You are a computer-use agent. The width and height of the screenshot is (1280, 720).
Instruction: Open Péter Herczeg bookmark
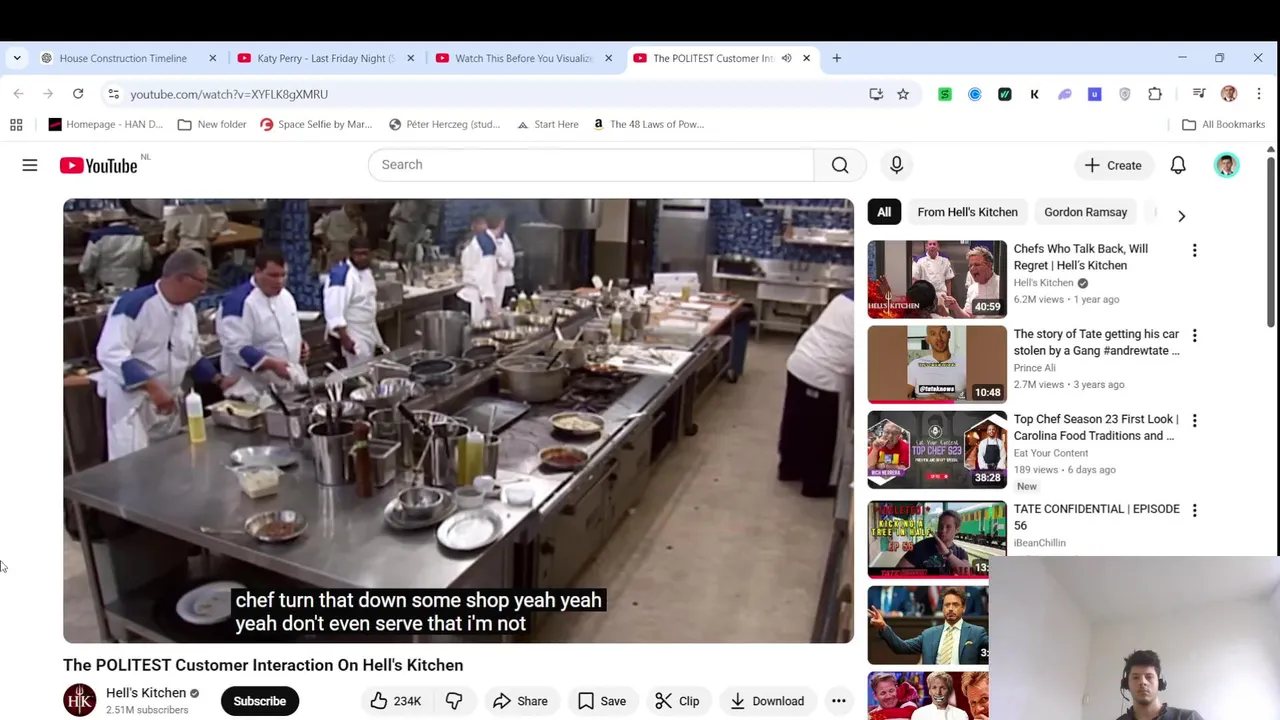(x=445, y=124)
